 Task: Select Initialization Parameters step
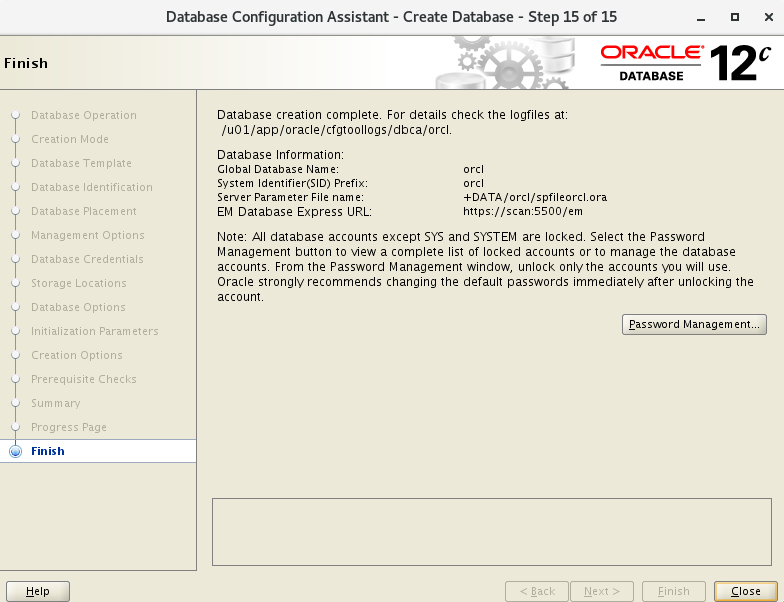click(x=95, y=331)
